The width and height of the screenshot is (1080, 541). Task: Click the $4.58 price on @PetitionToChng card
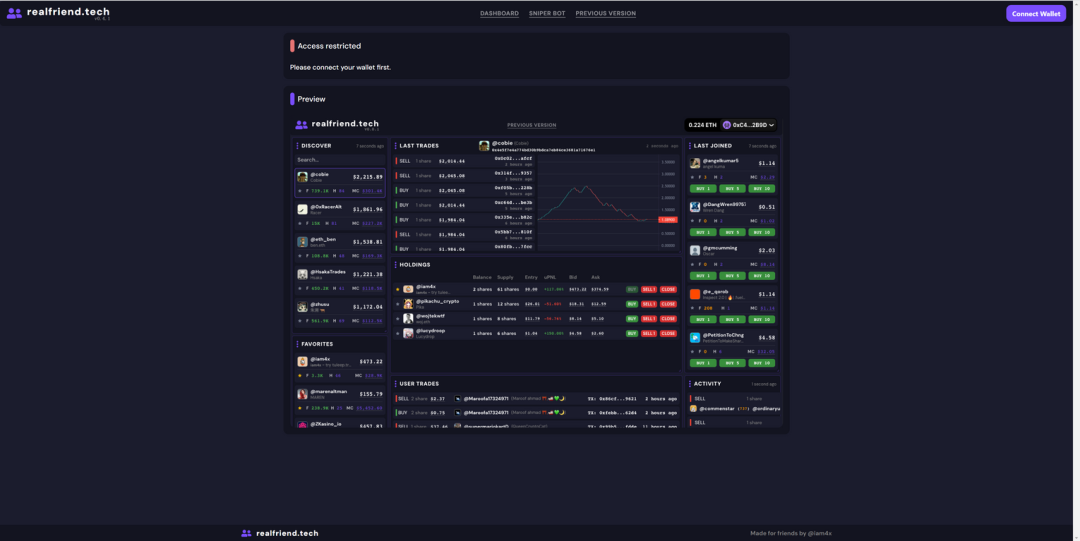tap(767, 338)
